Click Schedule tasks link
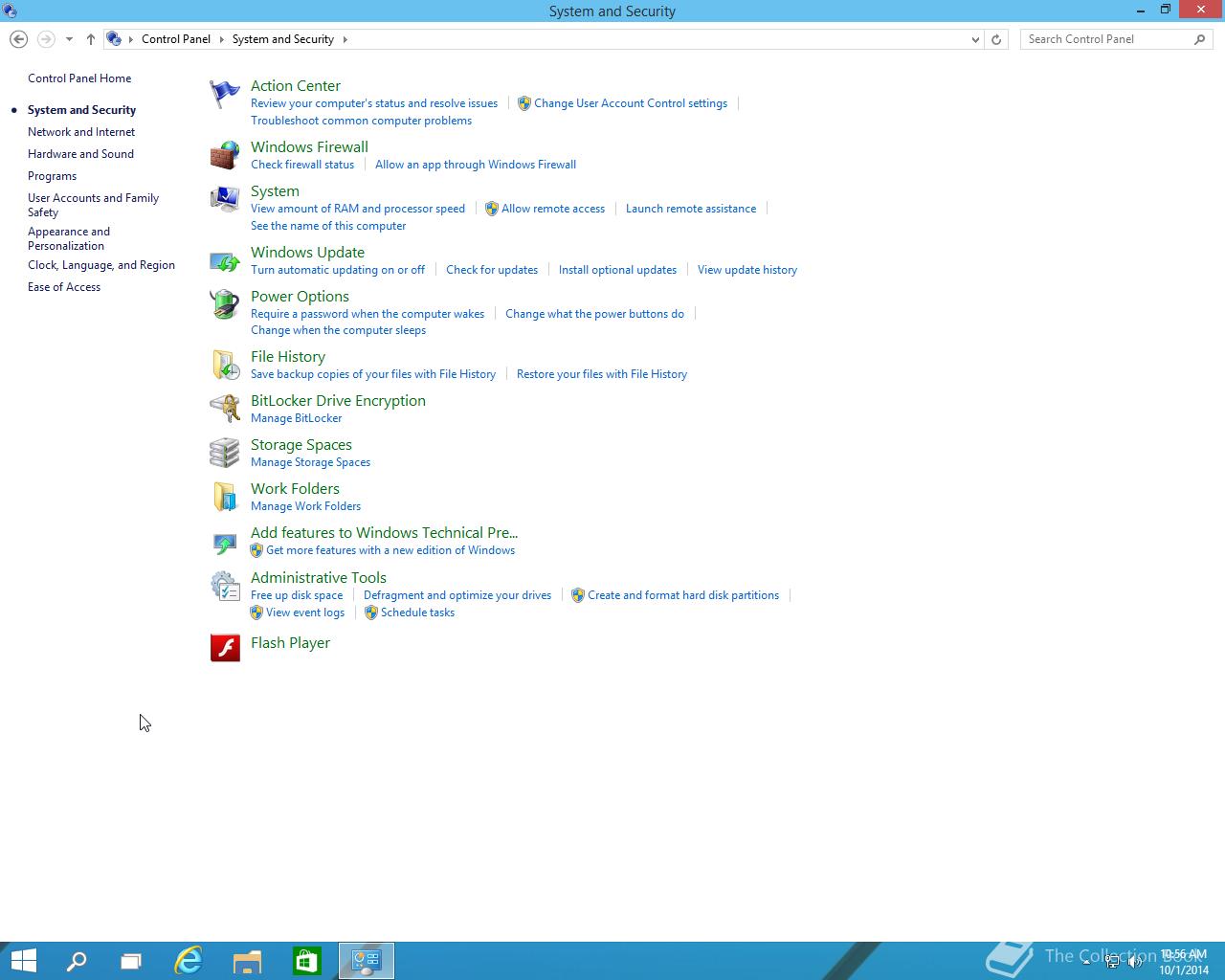The width and height of the screenshot is (1225, 980). [417, 612]
